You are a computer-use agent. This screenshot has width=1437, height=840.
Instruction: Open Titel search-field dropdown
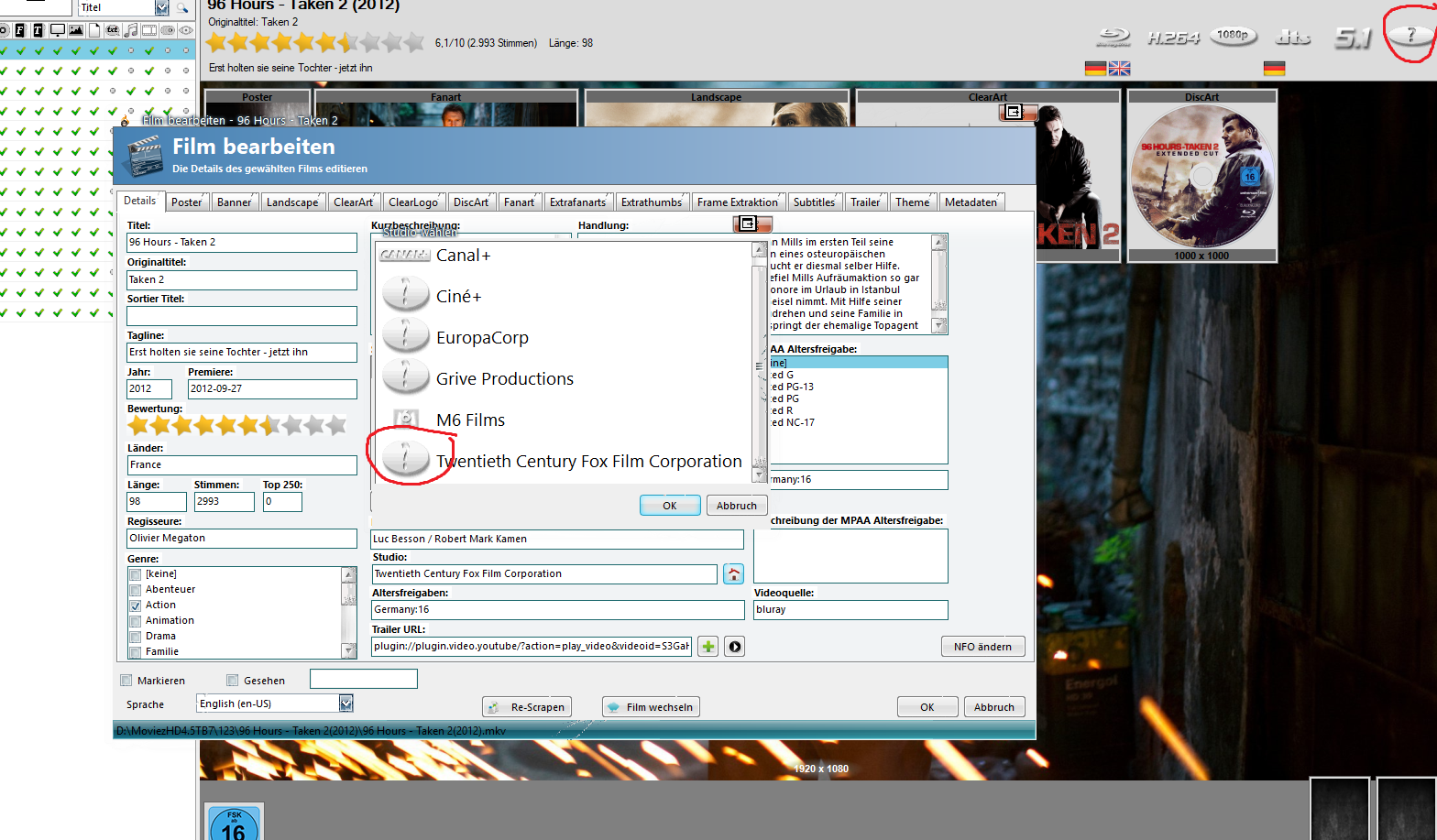[x=162, y=8]
